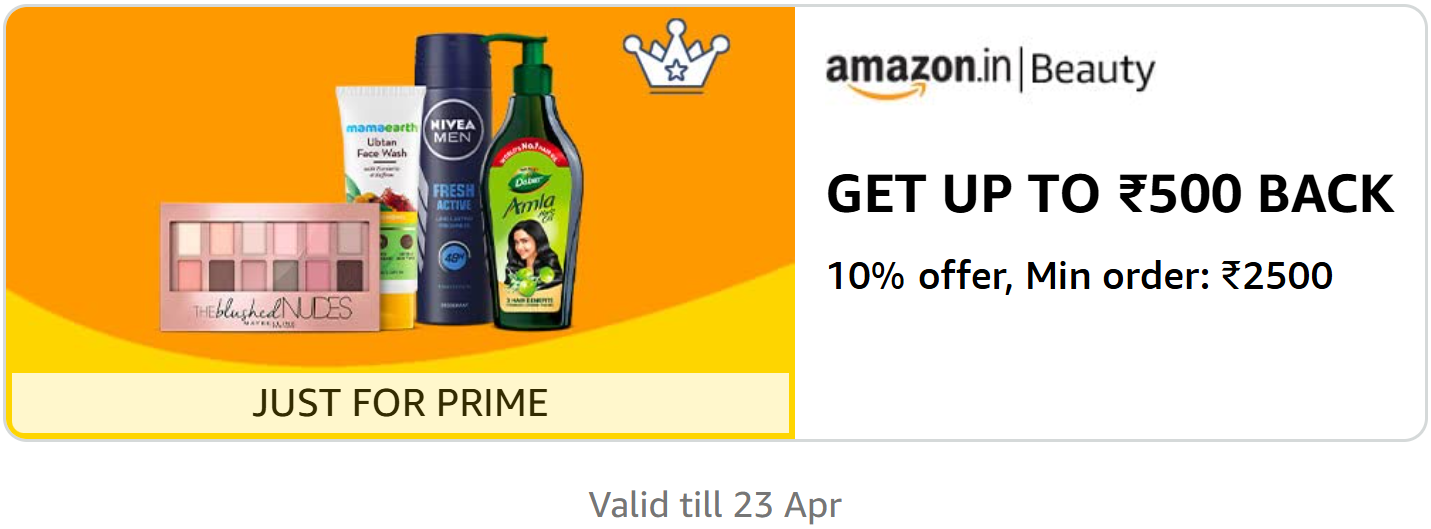Click the mamaearth brand name on tube
Viewport: 1431px width, 529px height.
tap(376, 130)
